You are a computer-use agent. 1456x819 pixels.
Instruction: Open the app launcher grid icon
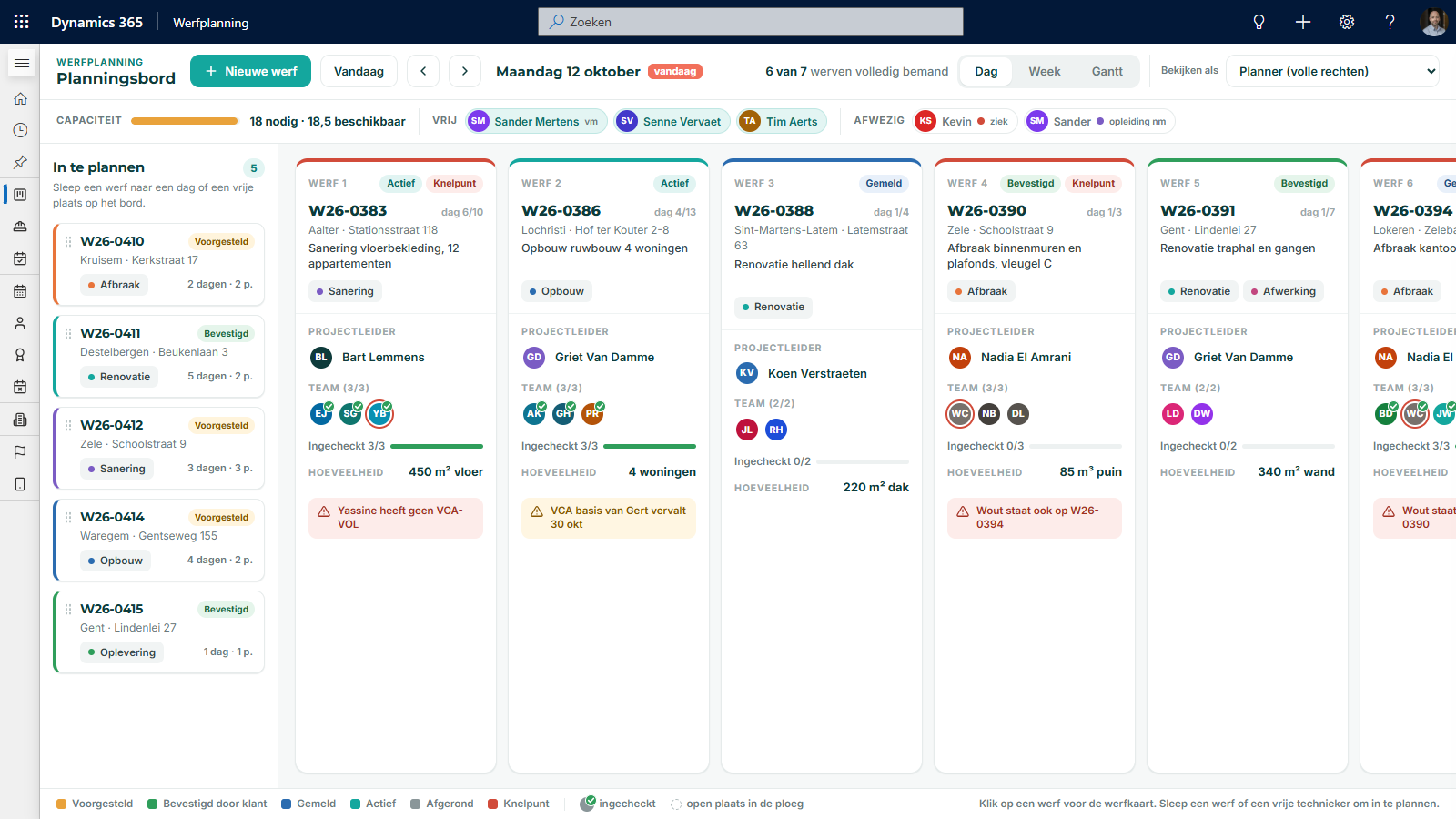(x=22, y=22)
